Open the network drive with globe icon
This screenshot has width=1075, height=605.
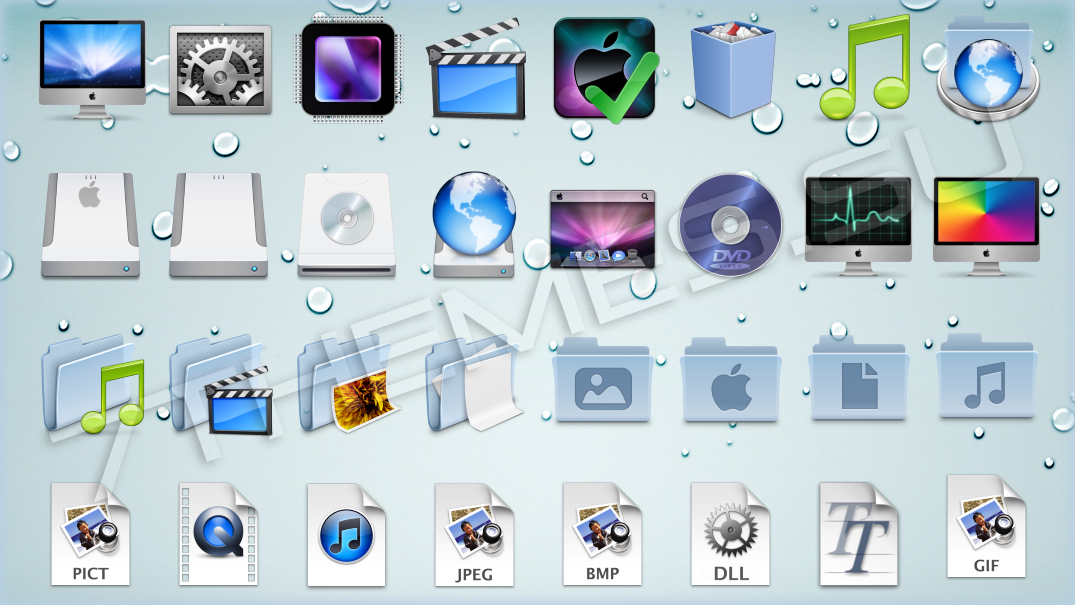click(x=474, y=224)
